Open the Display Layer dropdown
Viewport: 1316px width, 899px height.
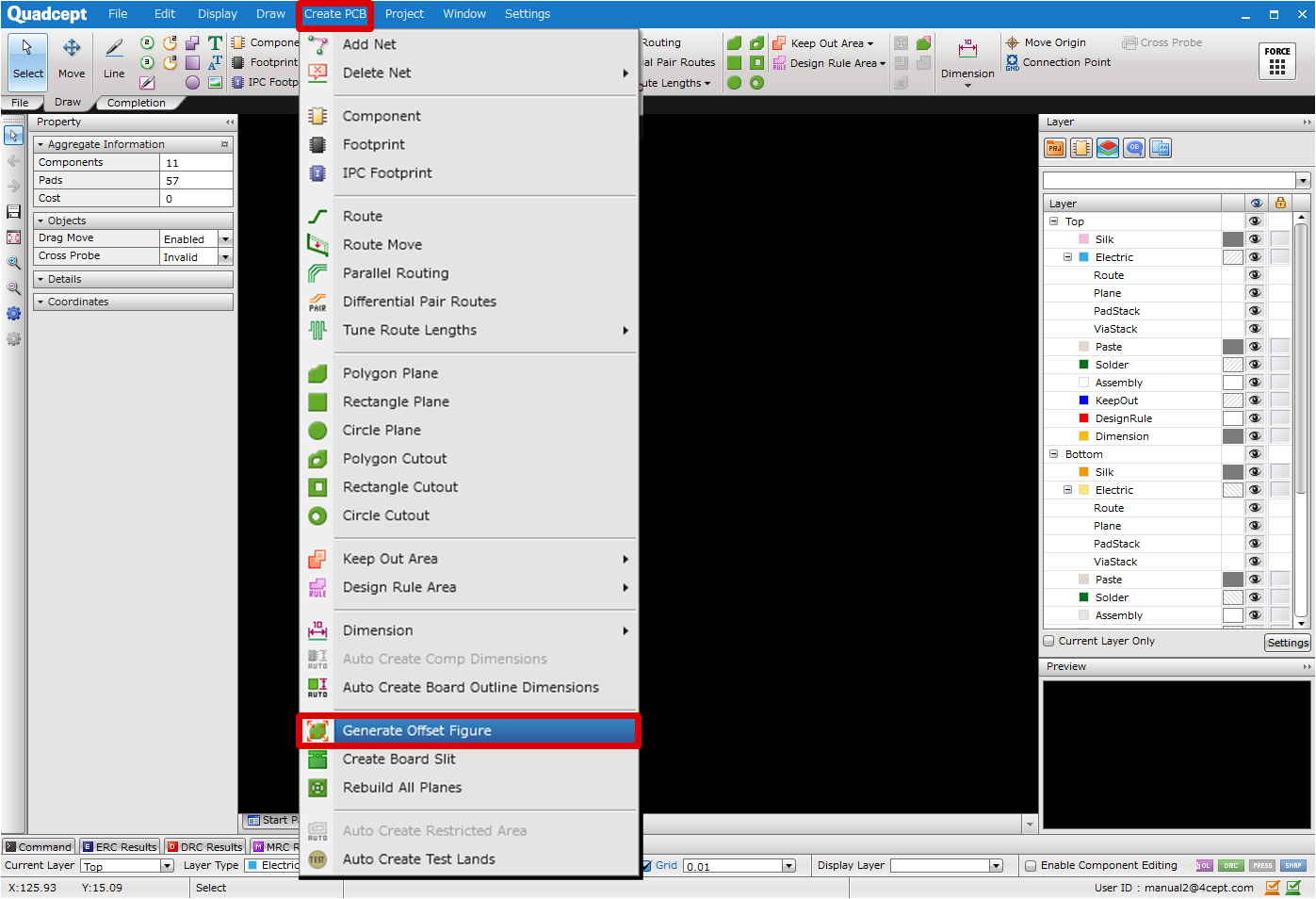pos(996,866)
